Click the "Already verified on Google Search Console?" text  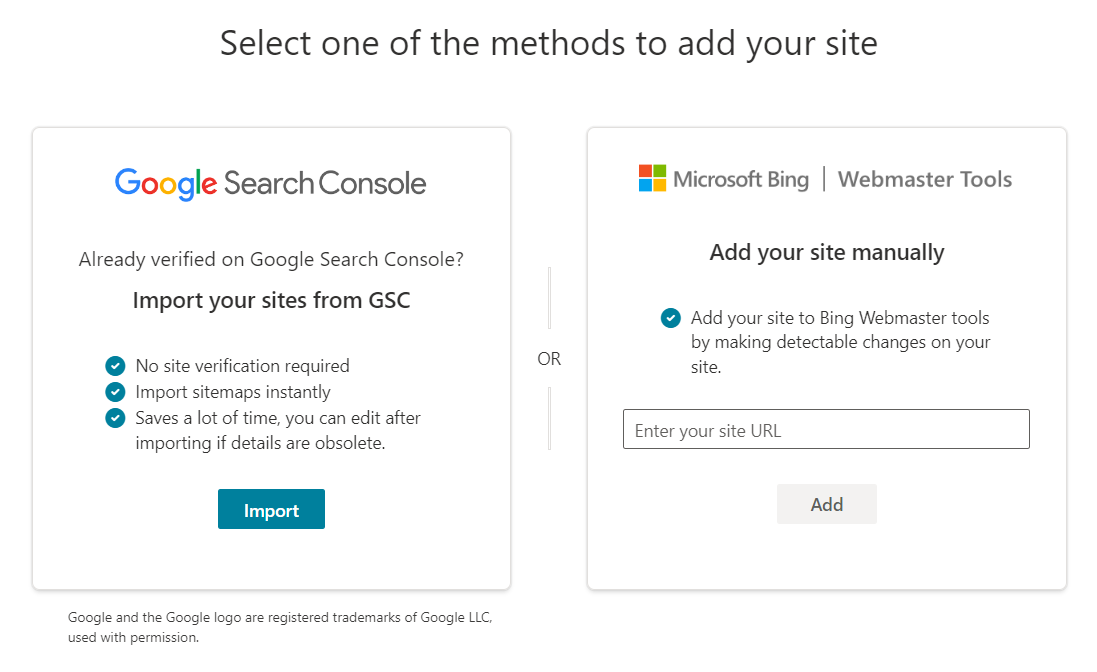point(271,259)
